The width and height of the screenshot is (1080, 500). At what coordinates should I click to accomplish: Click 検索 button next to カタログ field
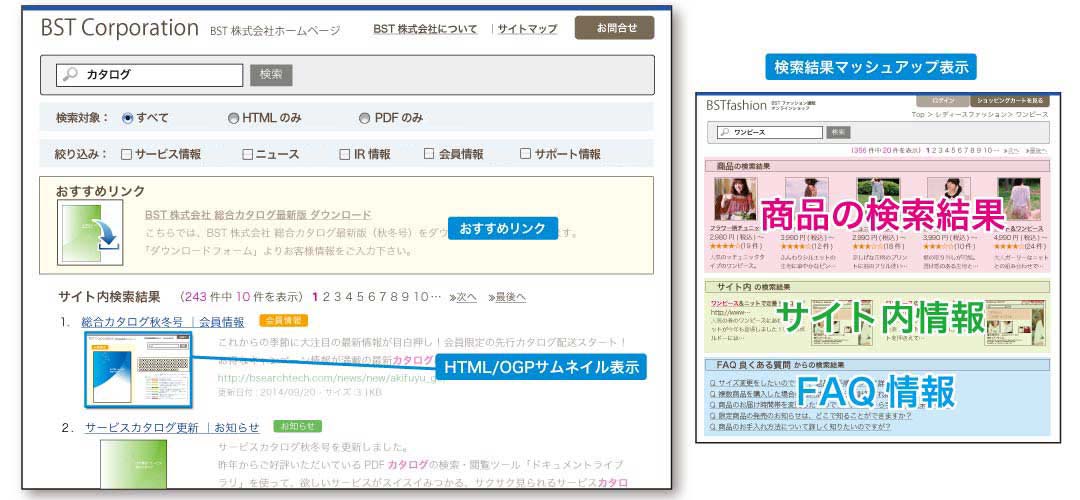click(271, 75)
